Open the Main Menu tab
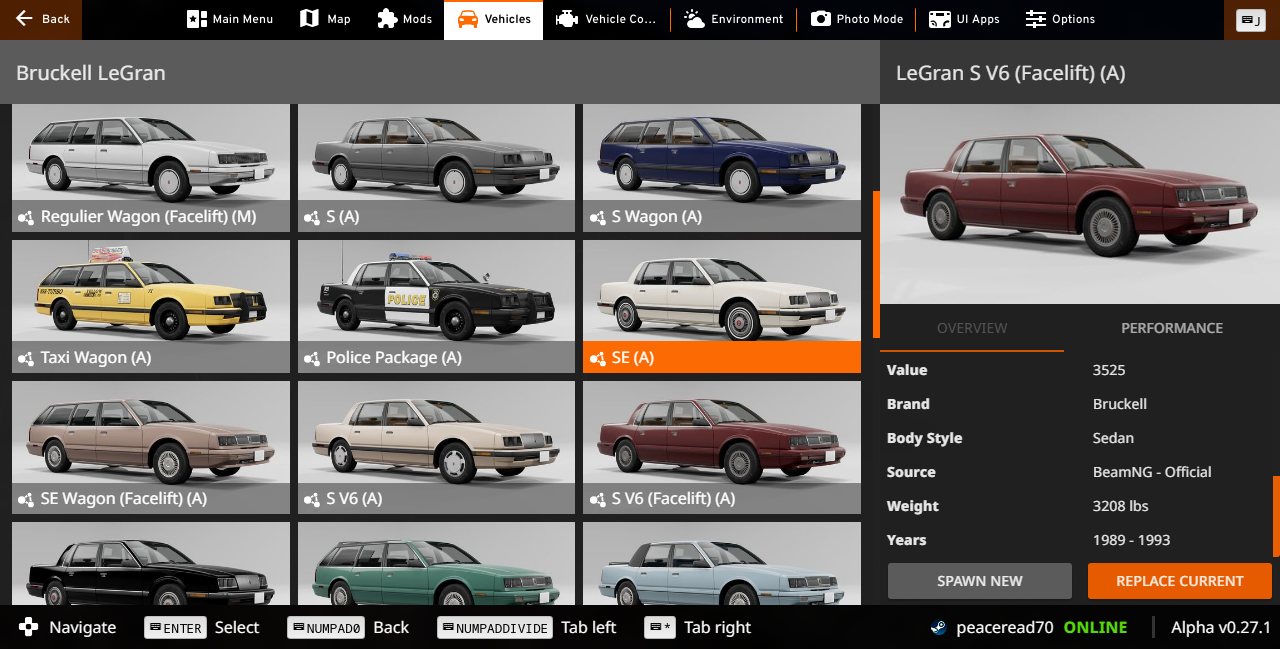 [230, 19]
